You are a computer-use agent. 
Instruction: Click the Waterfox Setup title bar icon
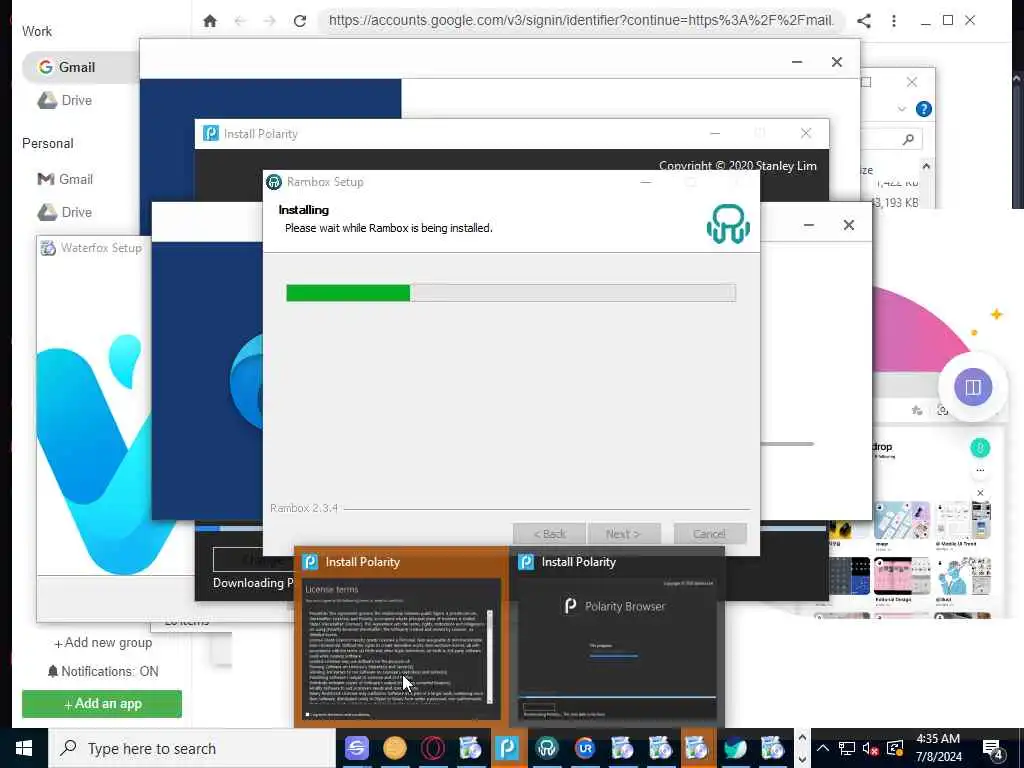[48, 248]
